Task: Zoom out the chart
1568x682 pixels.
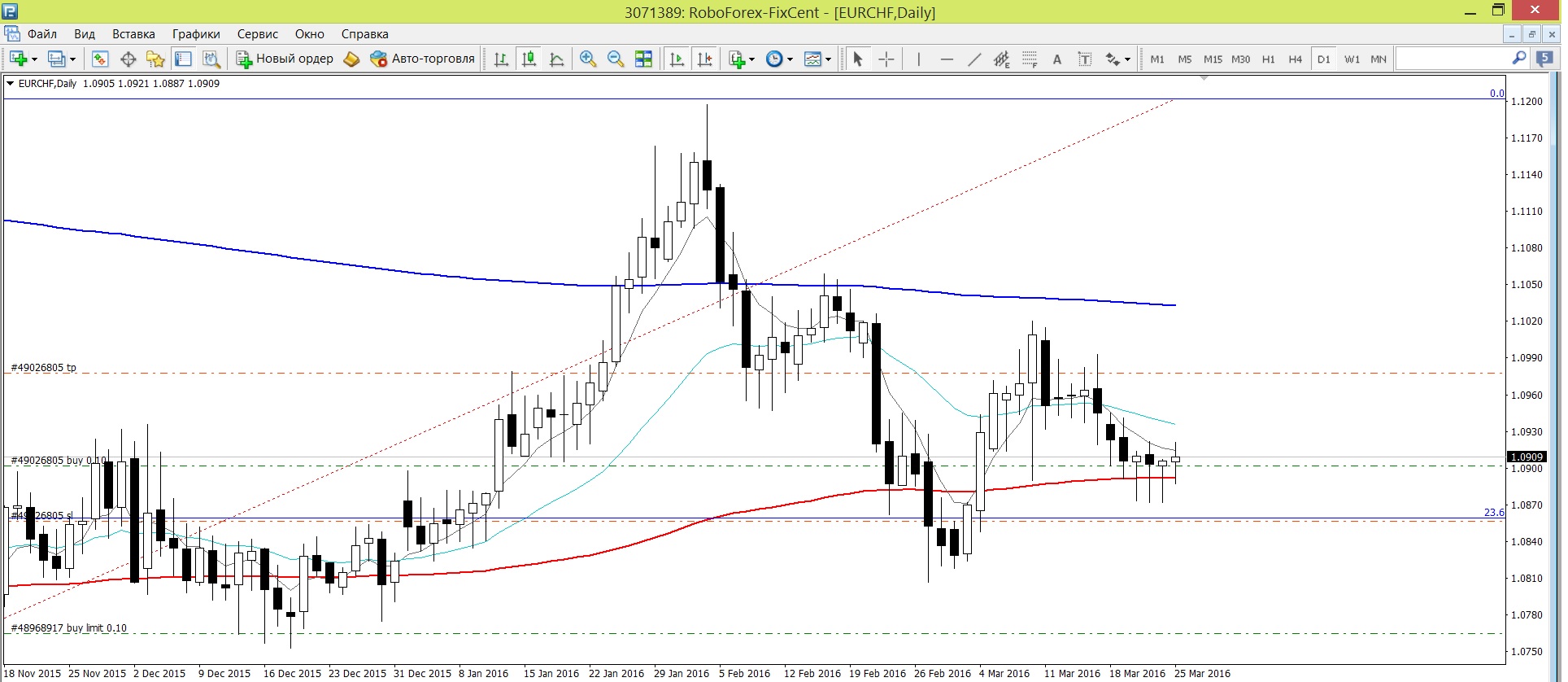Action: click(616, 59)
